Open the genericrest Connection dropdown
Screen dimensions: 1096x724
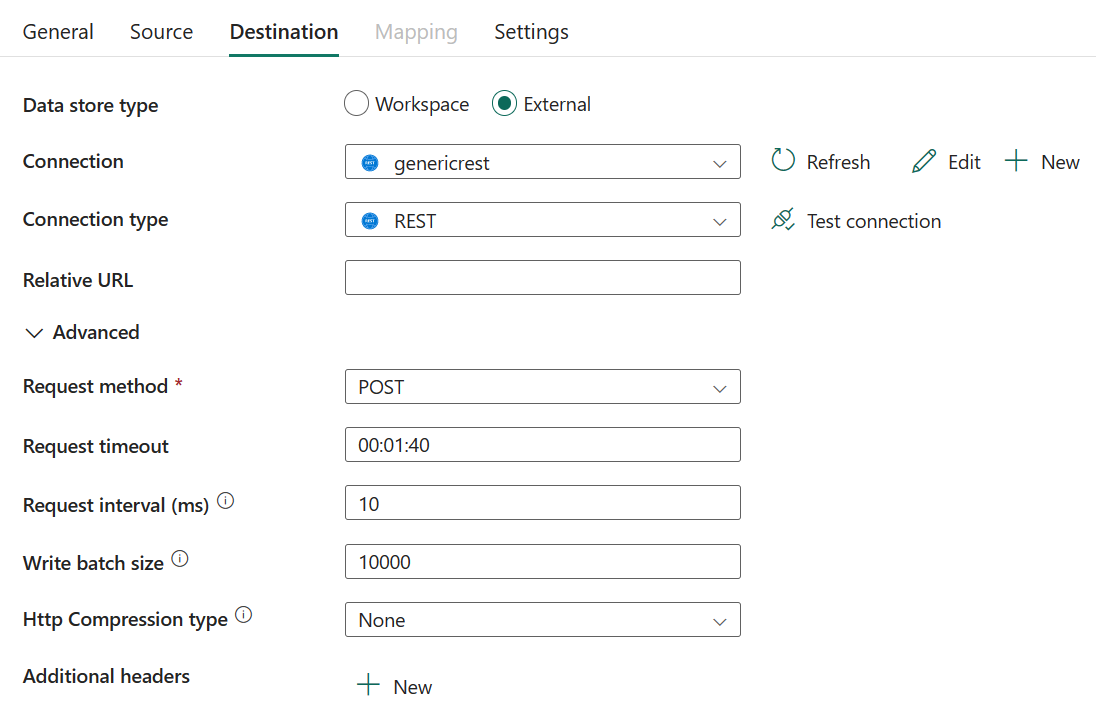(x=542, y=163)
